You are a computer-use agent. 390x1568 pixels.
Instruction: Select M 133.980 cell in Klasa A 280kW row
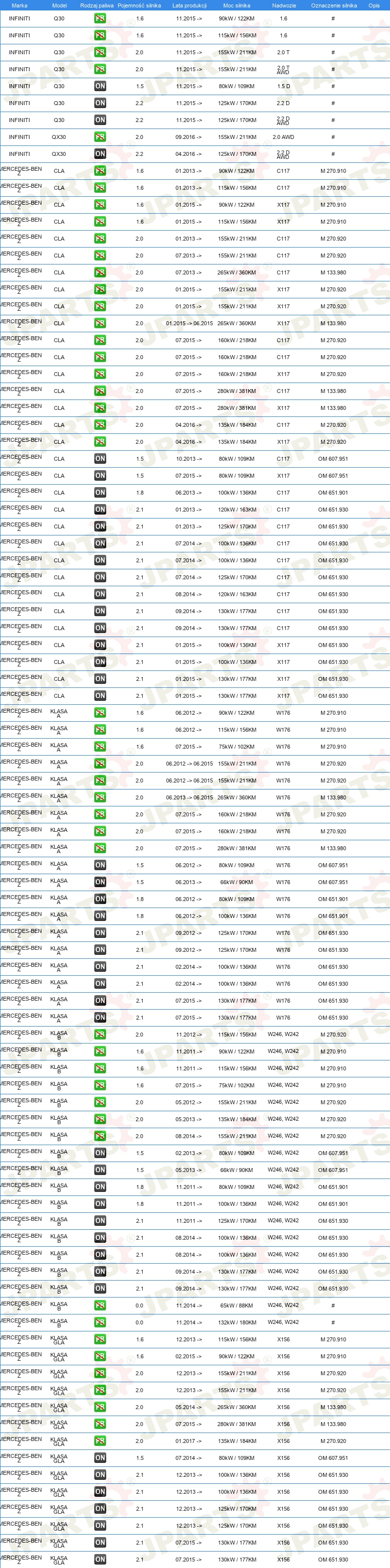[x=333, y=849]
